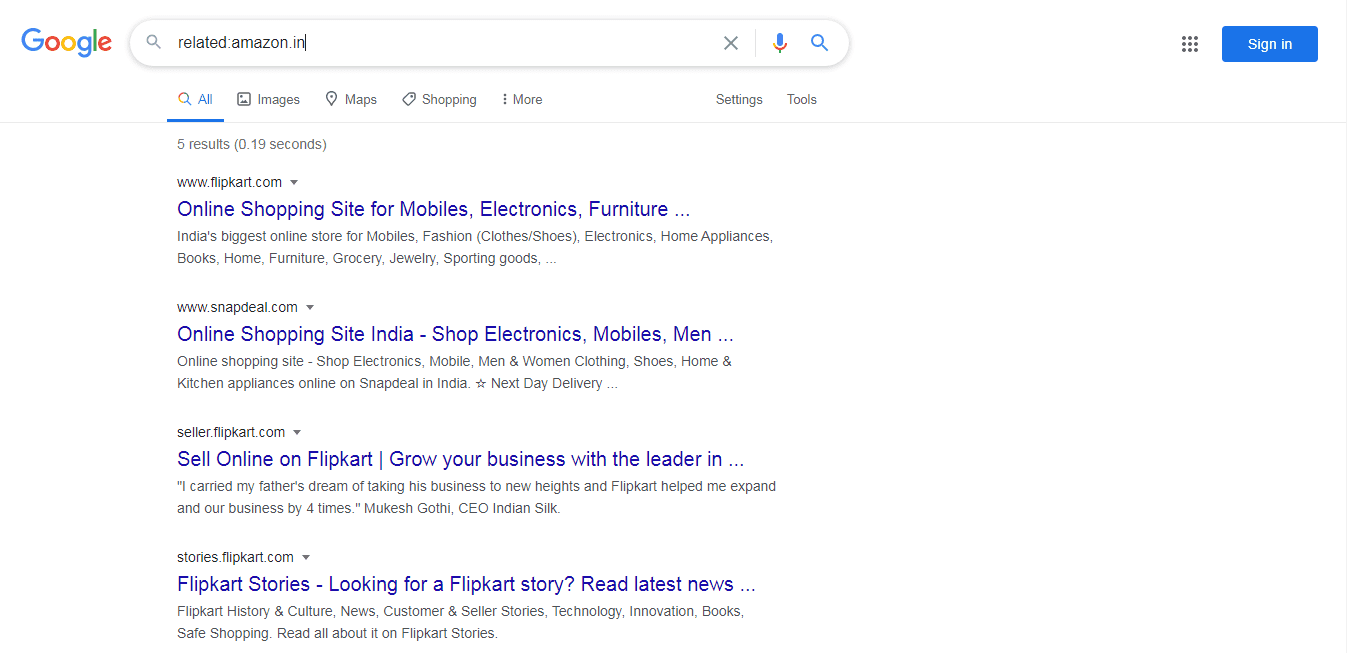Open the Sell Online on Flipkart result
This screenshot has width=1347, height=653.
(460, 459)
